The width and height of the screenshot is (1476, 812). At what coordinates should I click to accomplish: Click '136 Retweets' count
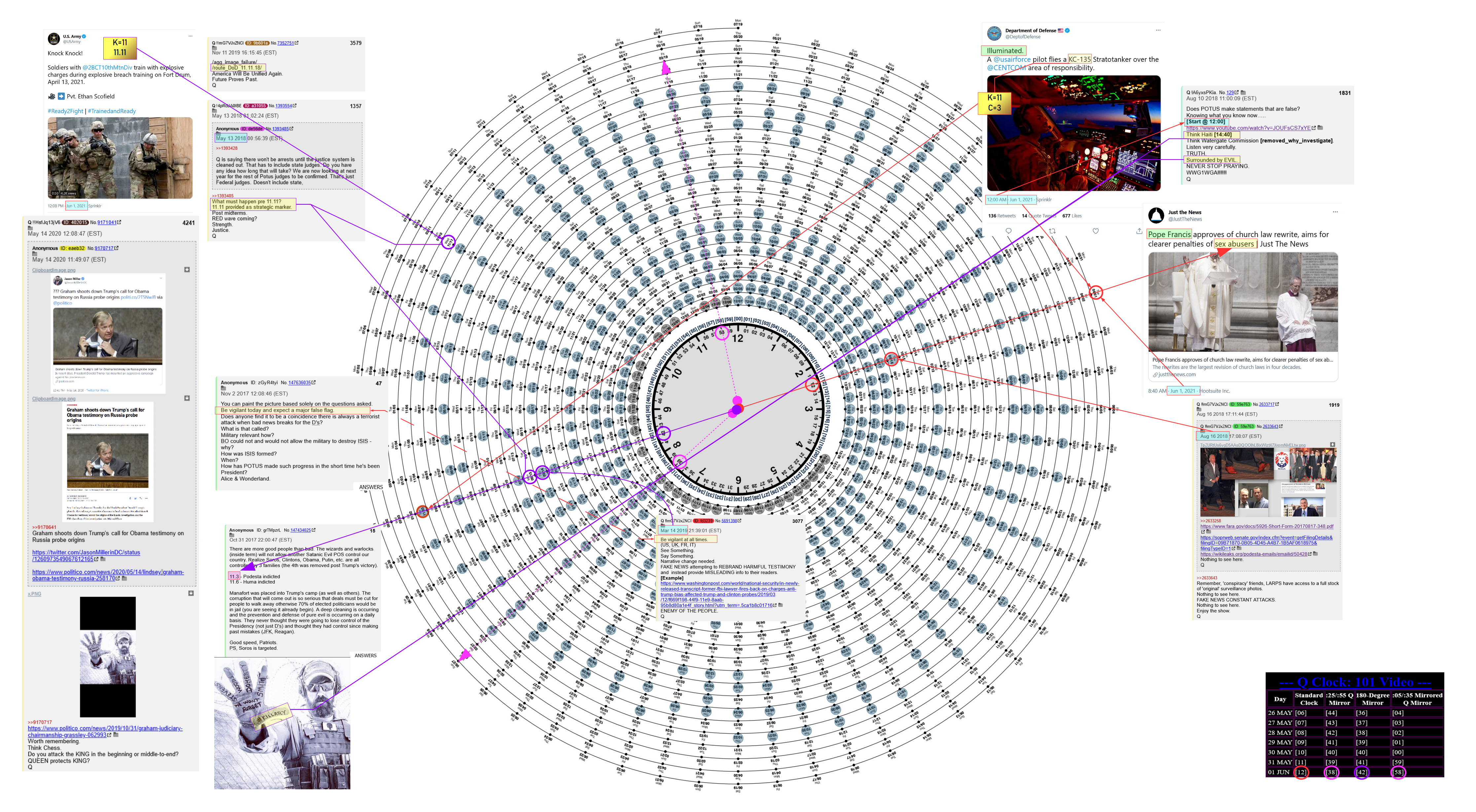click(1002, 216)
